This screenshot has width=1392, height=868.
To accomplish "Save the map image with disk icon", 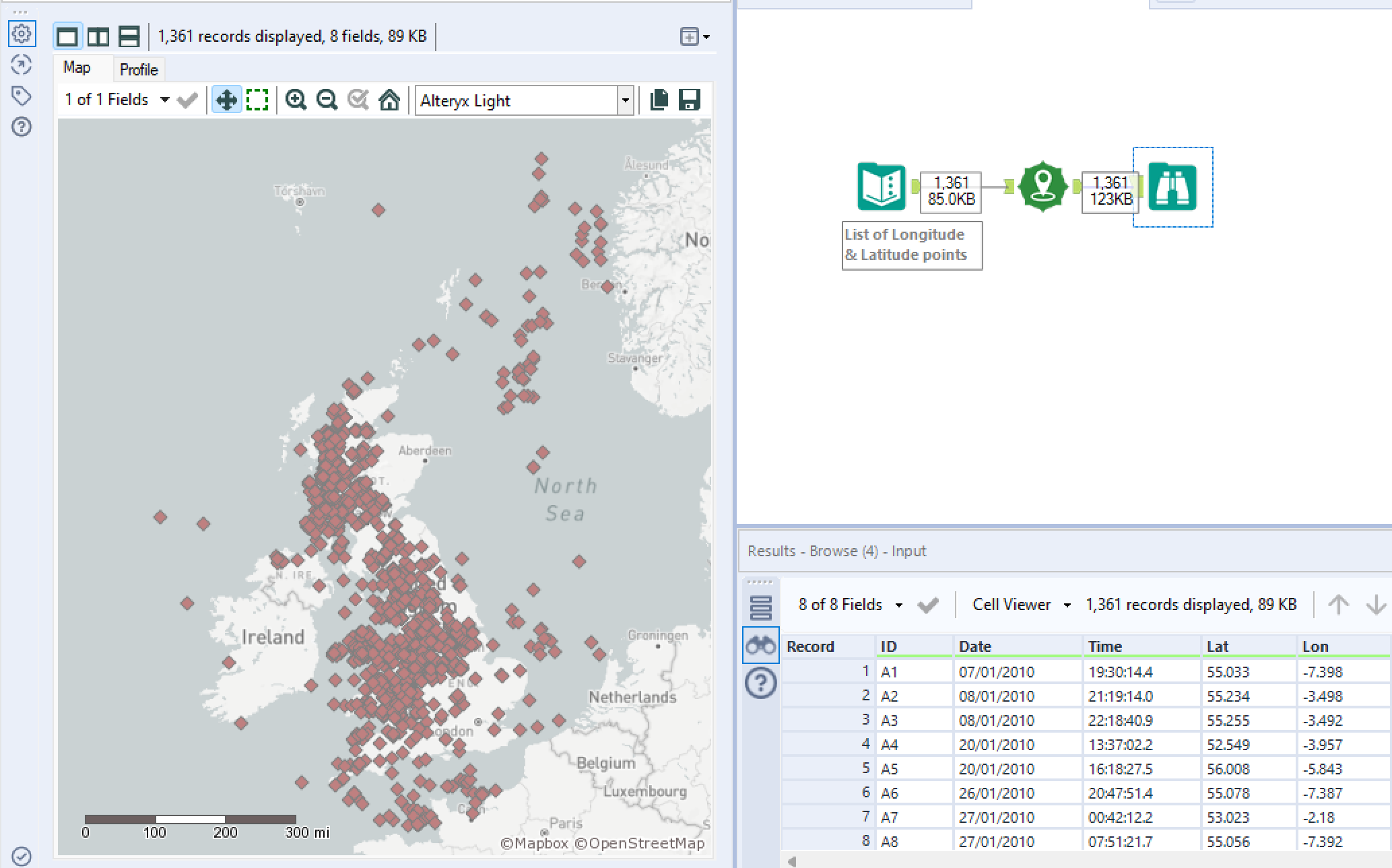I will coord(689,100).
